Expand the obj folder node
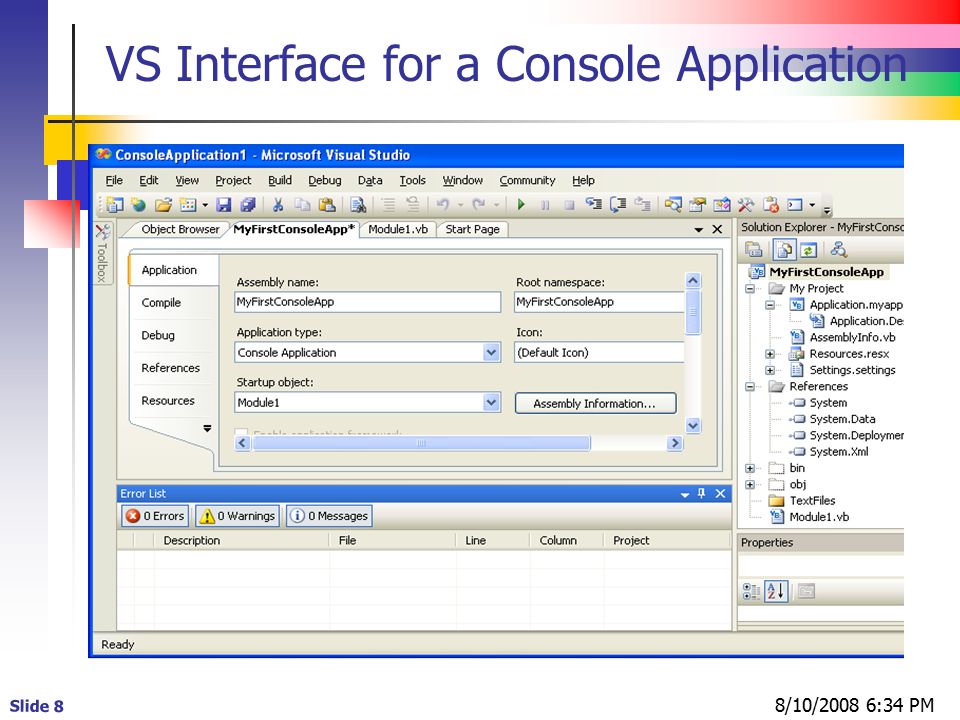This screenshot has width=960, height=720. [750, 484]
